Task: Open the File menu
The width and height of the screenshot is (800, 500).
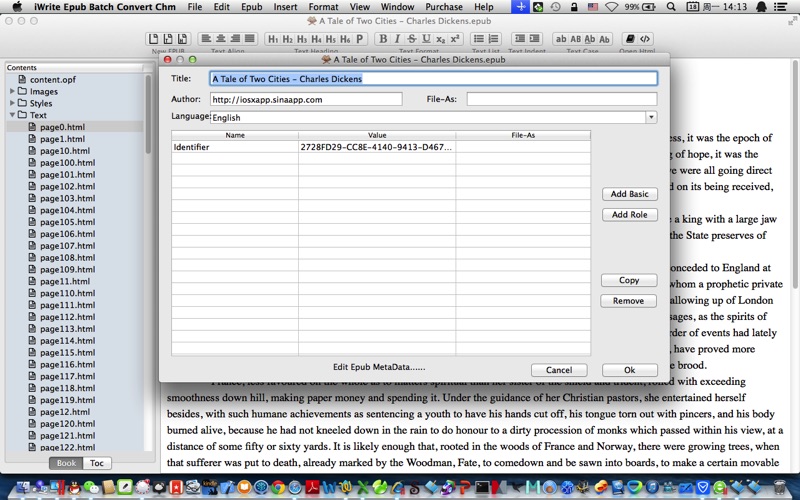Action: (x=194, y=7)
